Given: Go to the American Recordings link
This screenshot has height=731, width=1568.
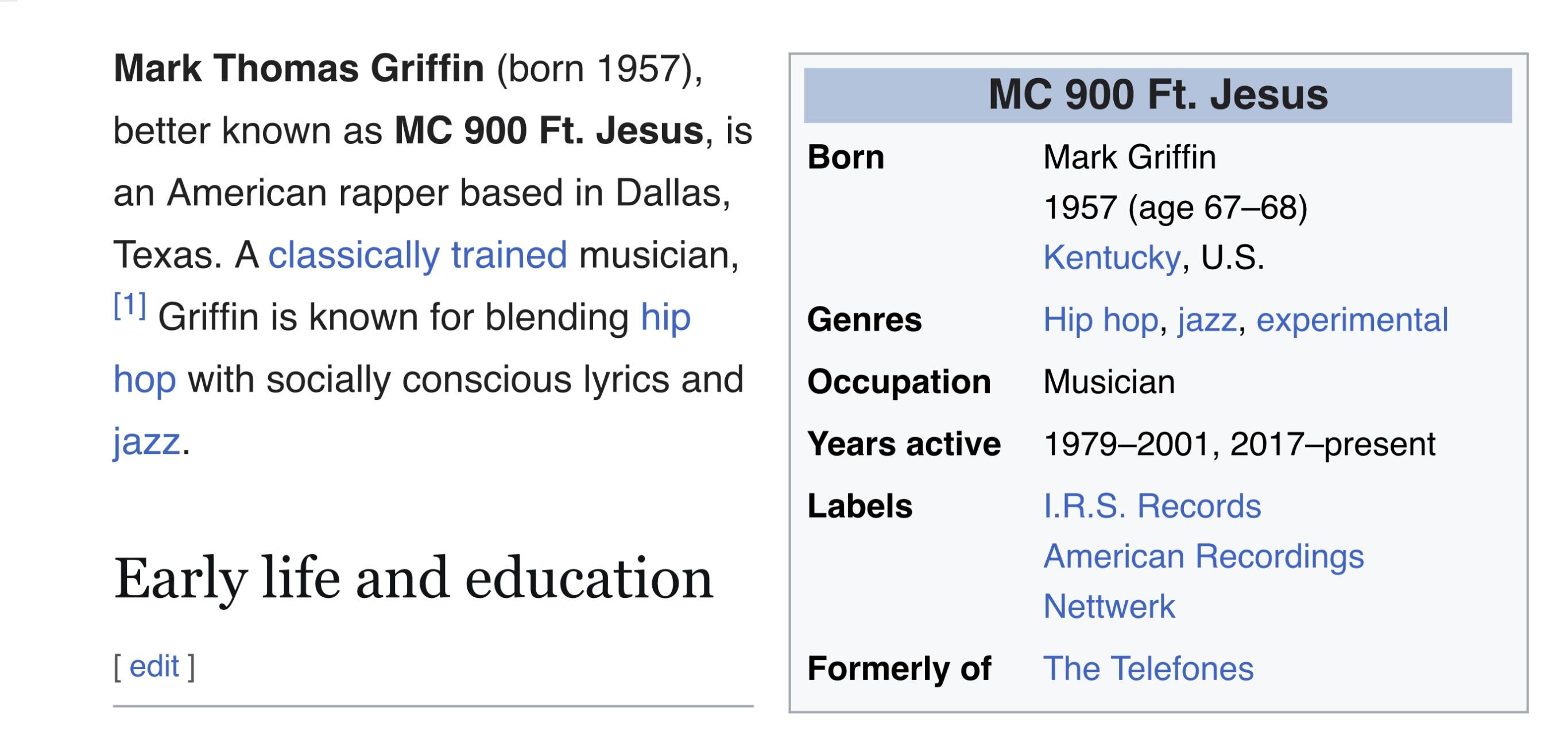Looking at the screenshot, I should click(x=1203, y=557).
